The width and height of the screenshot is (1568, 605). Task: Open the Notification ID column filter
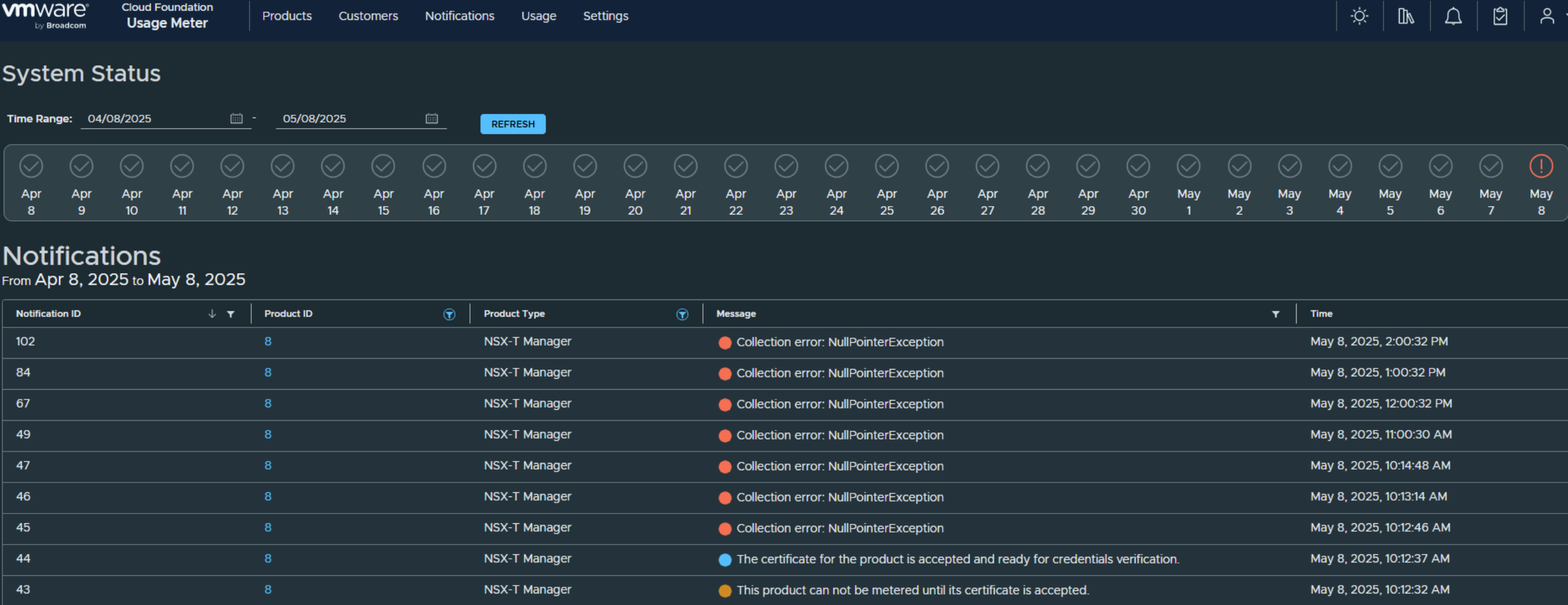(x=231, y=314)
